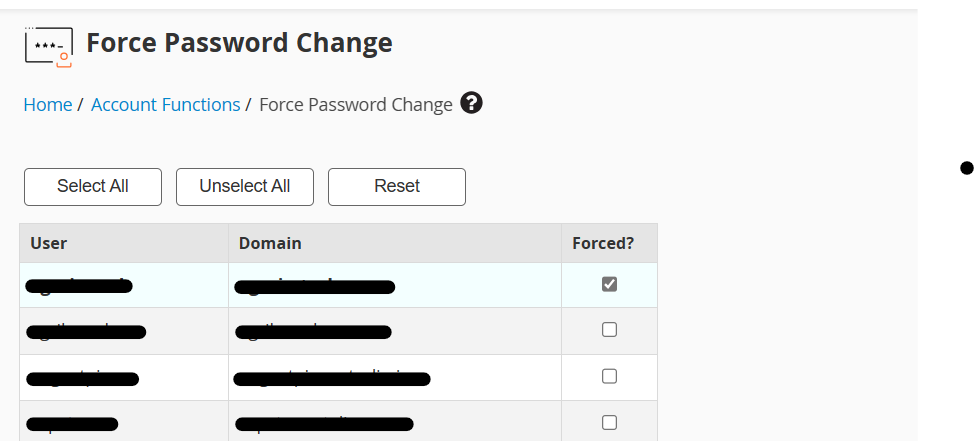Open help via the question mark icon
The width and height of the screenshot is (974, 441).
471,103
